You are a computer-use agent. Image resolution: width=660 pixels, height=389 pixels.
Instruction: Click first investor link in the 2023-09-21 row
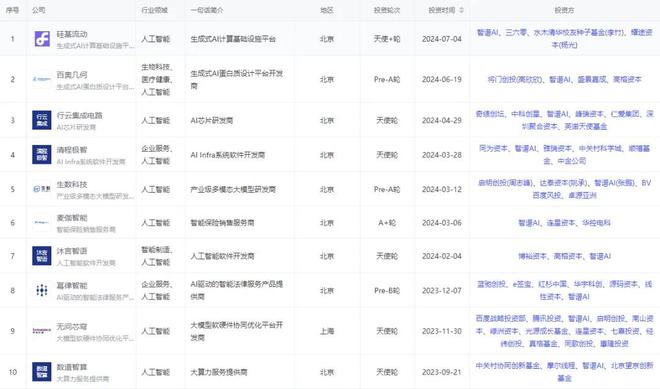[x=508, y=365]
